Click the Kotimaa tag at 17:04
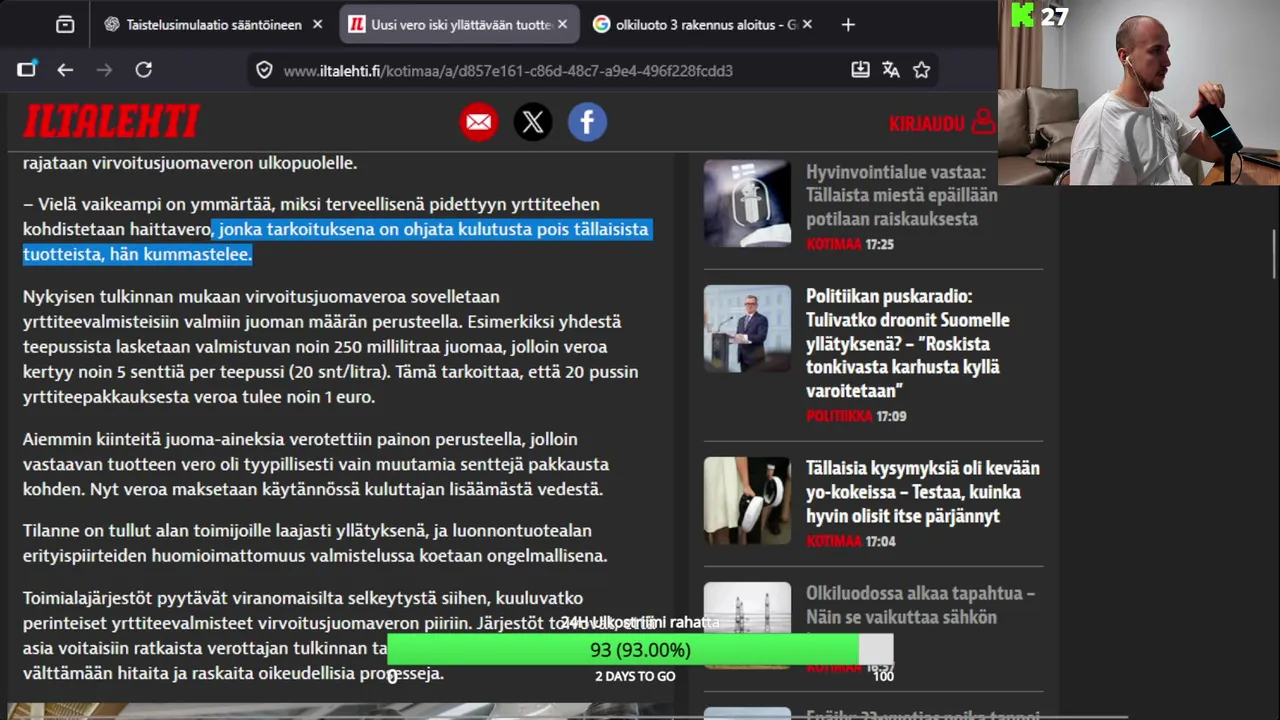This screenshot has width=1280, height=720. pyautogui.click(x=833, y=541)
